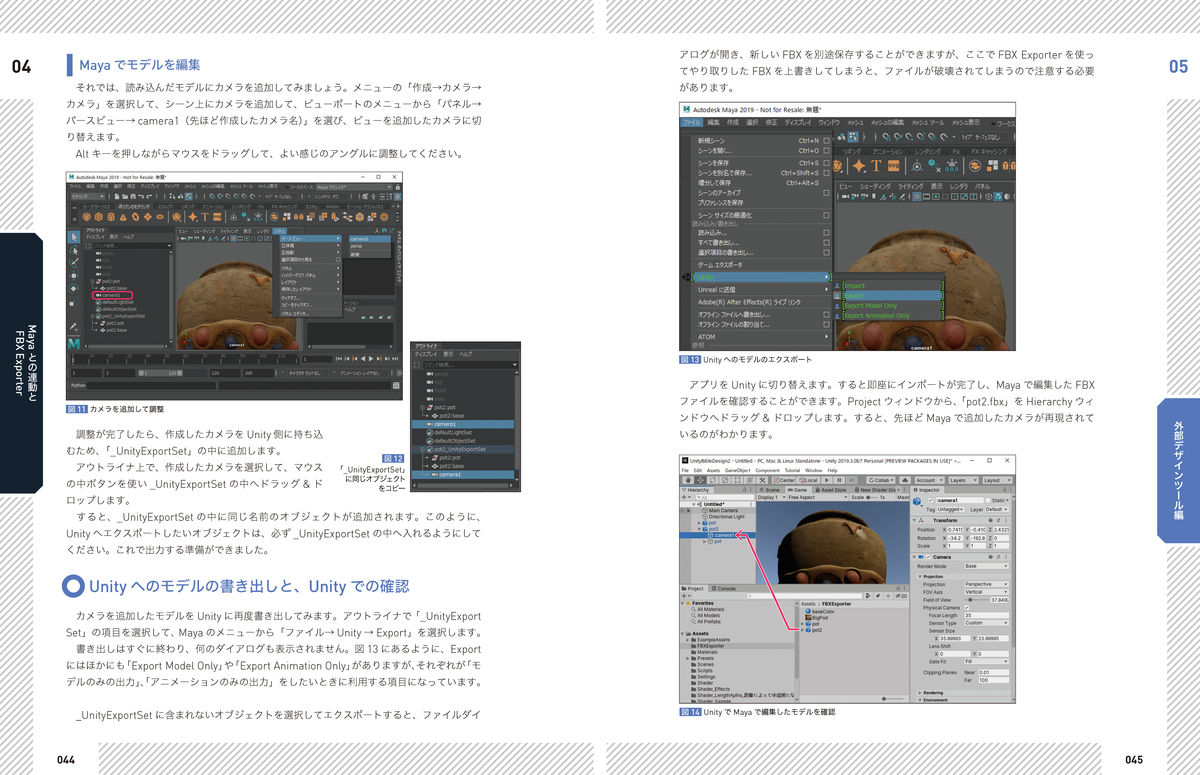Expand the Unreal に送信 submenu arrow
1200x775 pixels.
(826, 290)
